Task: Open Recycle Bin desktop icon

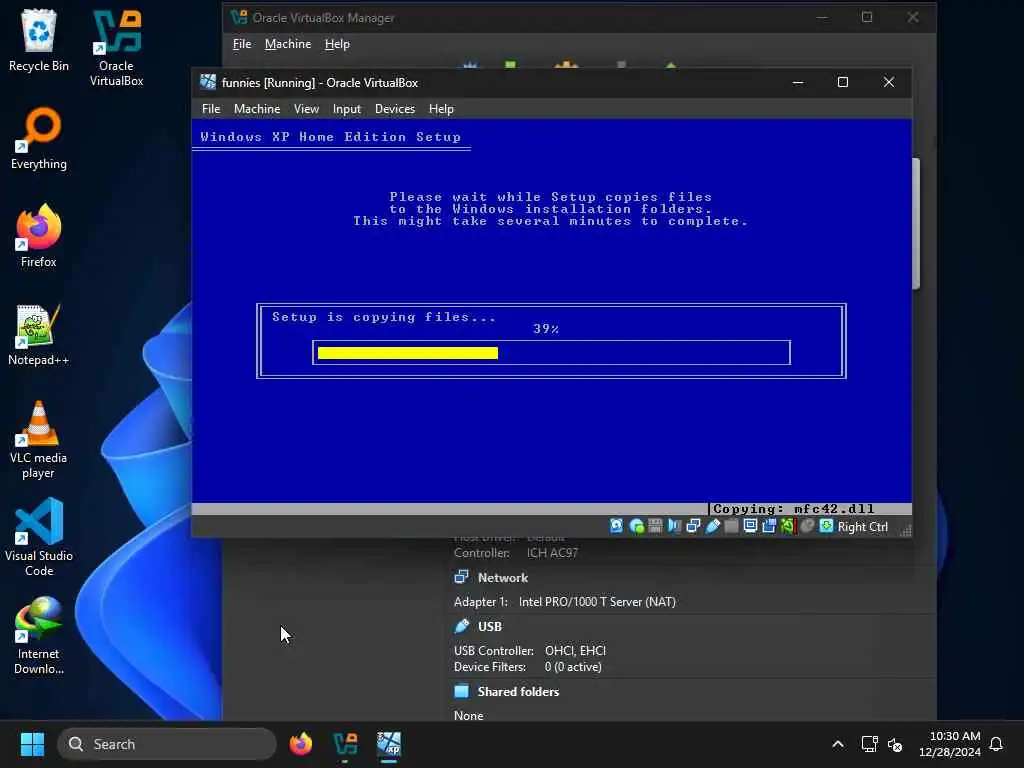Action: [x=39, y=40]
